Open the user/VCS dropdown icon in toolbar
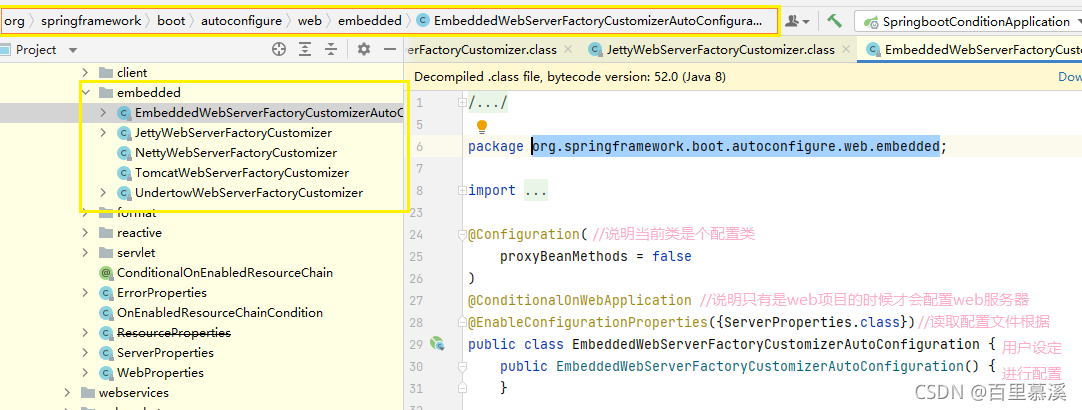Image resolution: width=1082 pixels, height=410 pixels. click(x=798, y=21)
